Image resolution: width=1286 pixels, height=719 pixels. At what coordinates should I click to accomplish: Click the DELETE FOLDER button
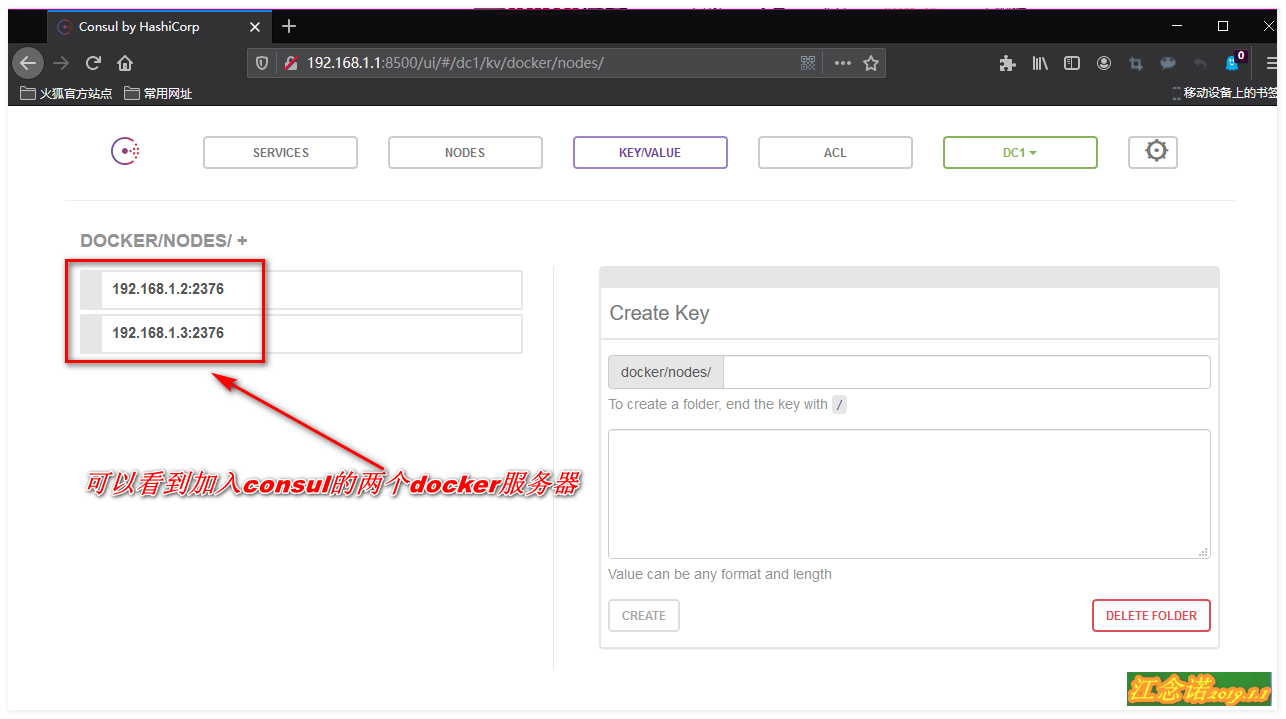(1151, 615)
